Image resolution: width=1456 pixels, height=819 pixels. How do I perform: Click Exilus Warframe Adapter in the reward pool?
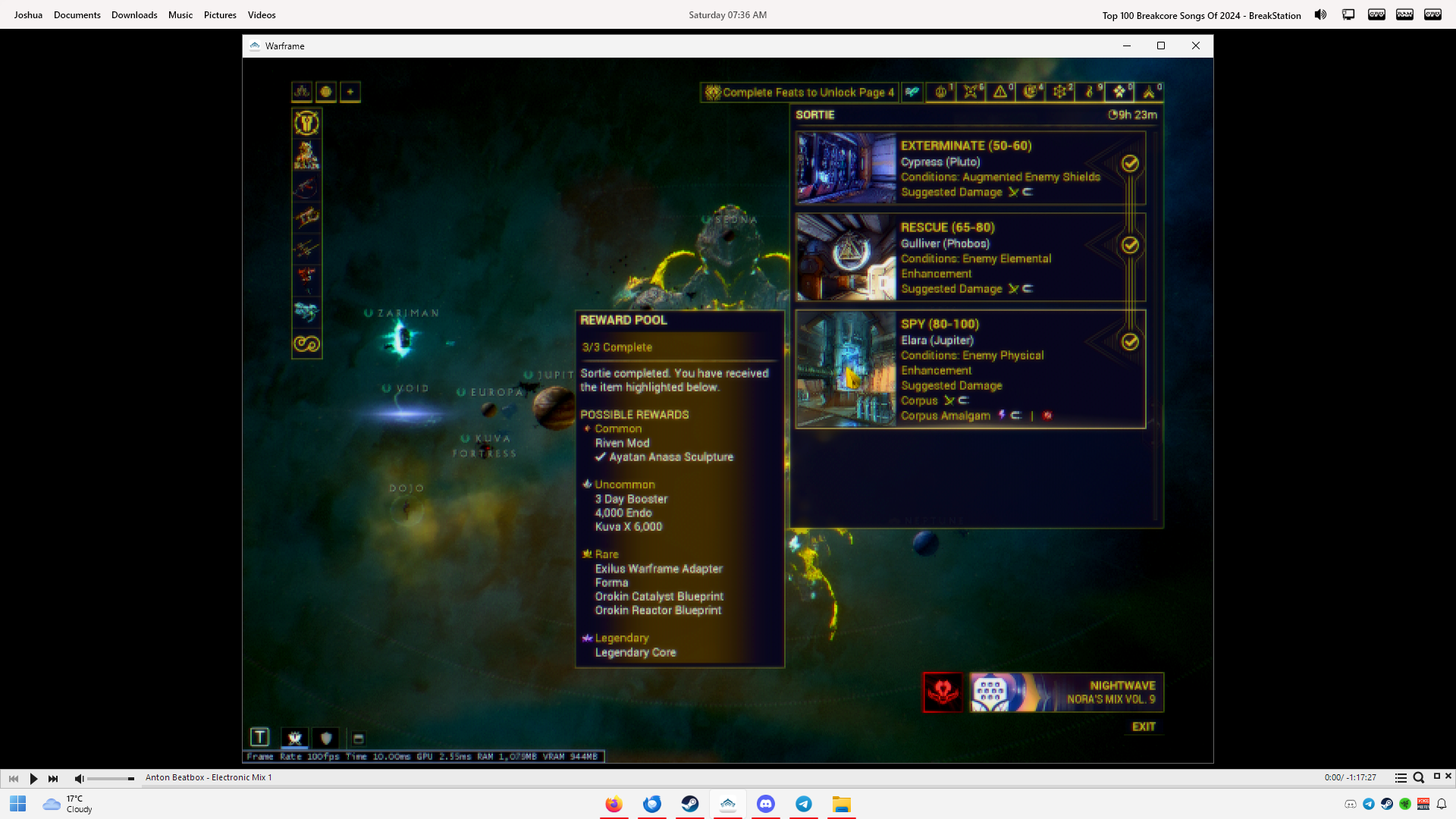(x=659, y=569)
